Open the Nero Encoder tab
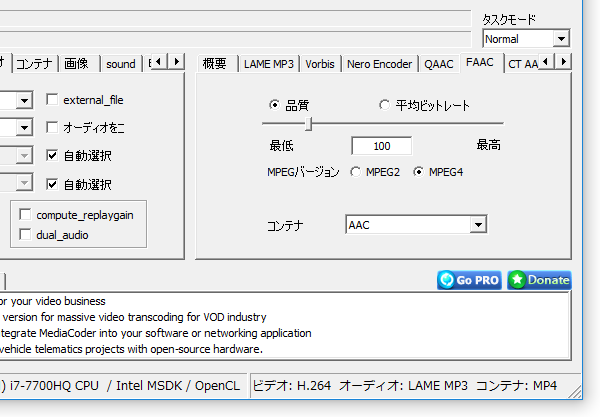 (x=380, y=64)
